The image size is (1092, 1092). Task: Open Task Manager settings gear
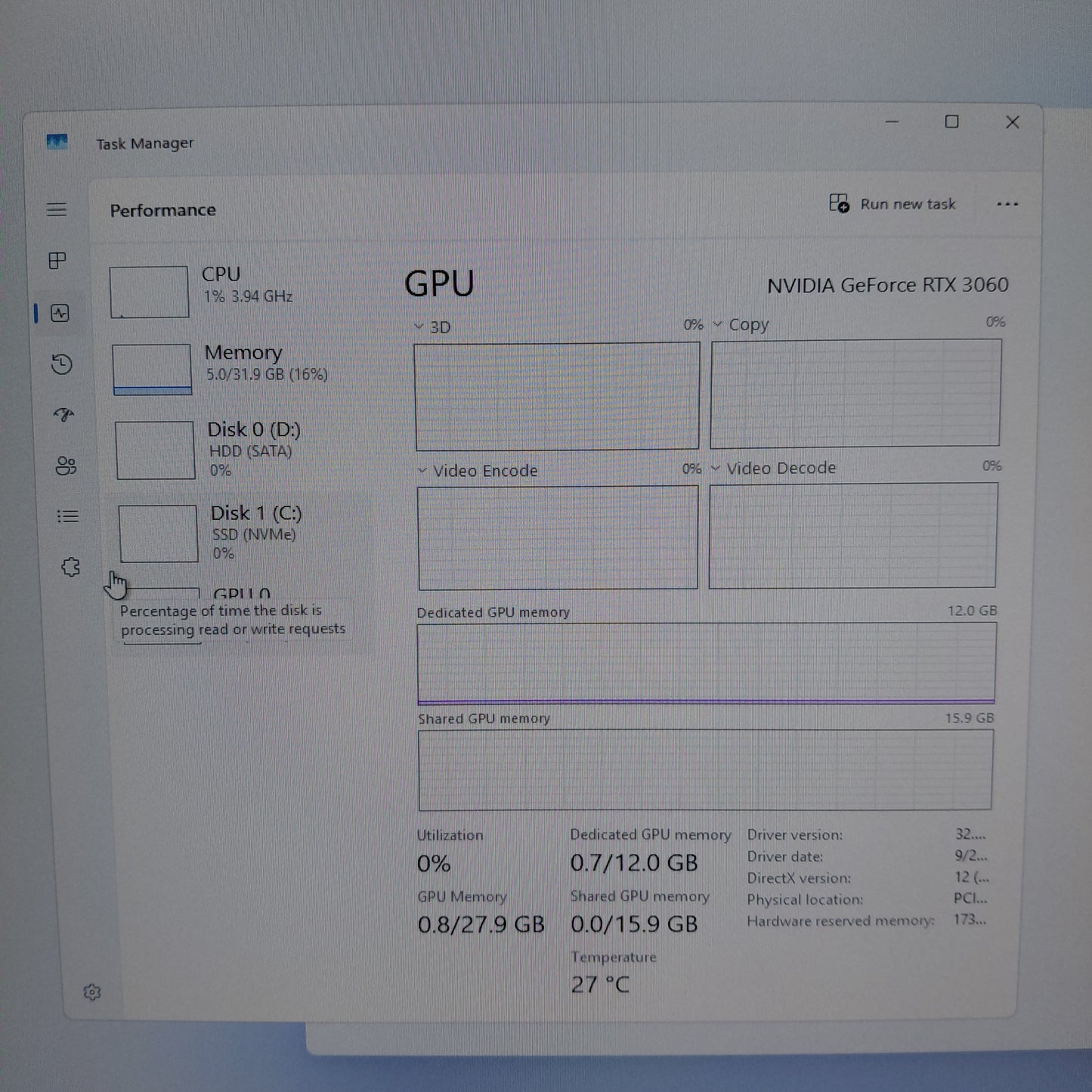(93, 991)
